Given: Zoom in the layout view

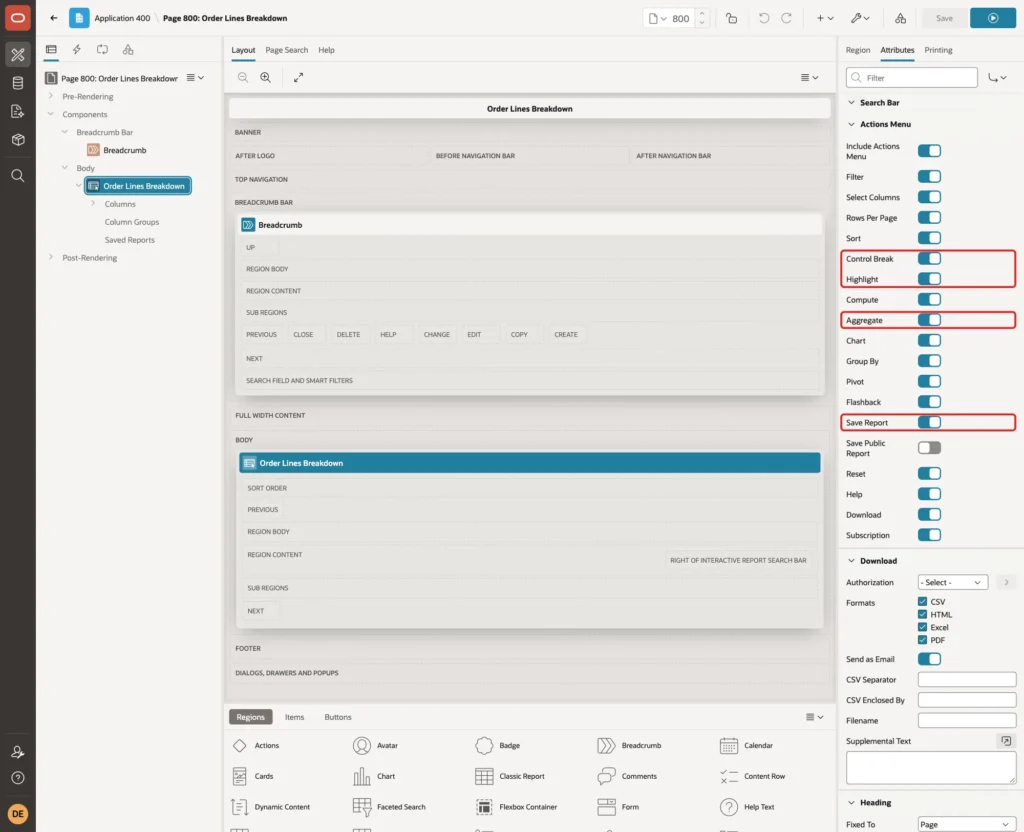Looking at the screenshot, I should point(266,77).
